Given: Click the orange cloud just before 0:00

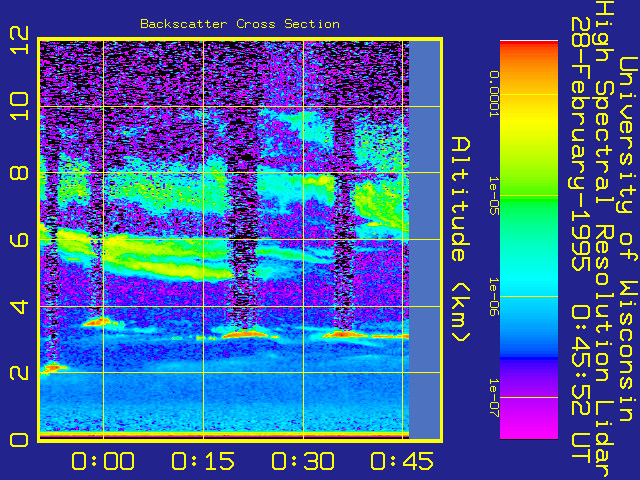Looking at the screenshot, I should coord(97,322).
